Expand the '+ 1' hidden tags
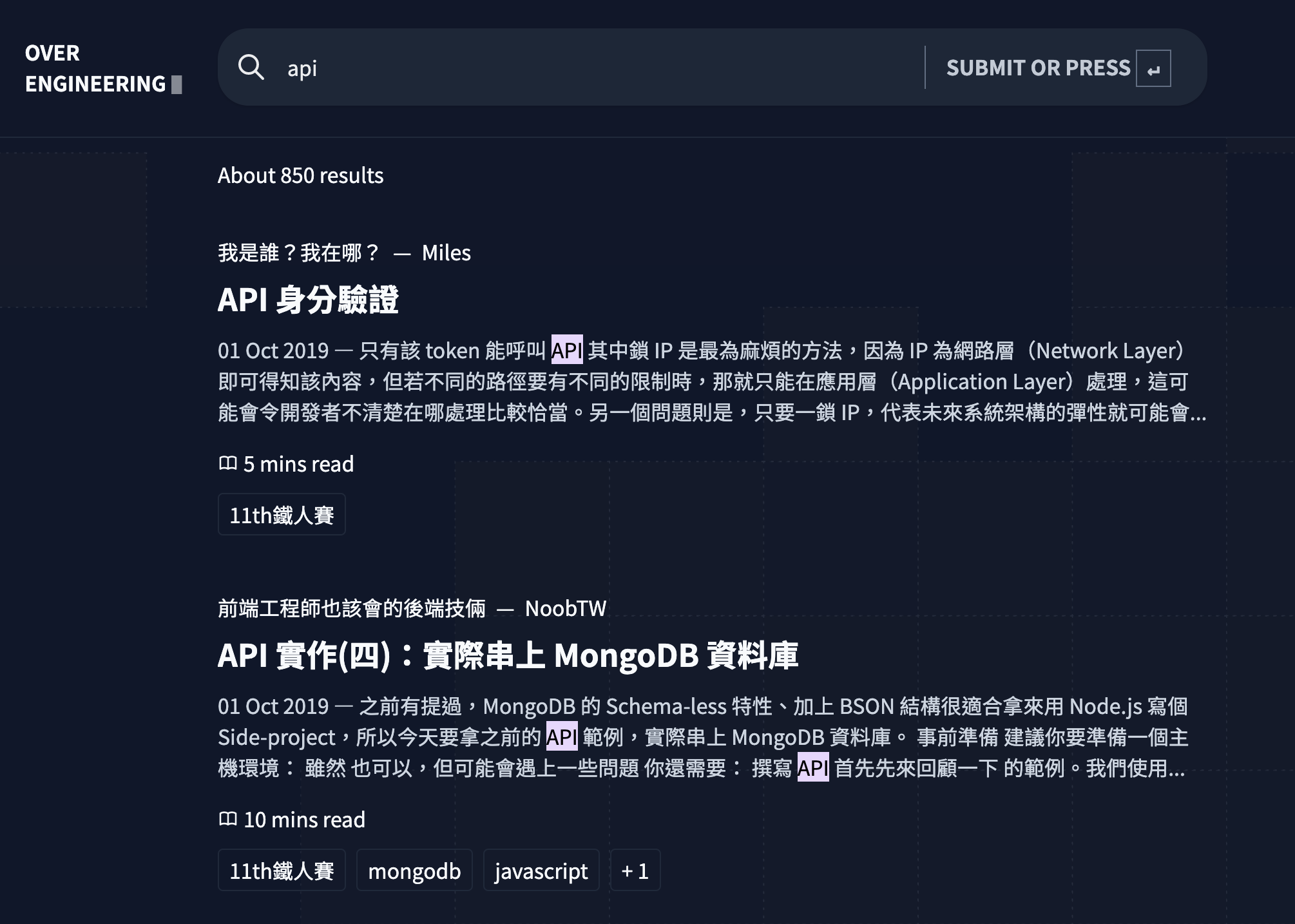1295x924 pixels. point(635,871)
